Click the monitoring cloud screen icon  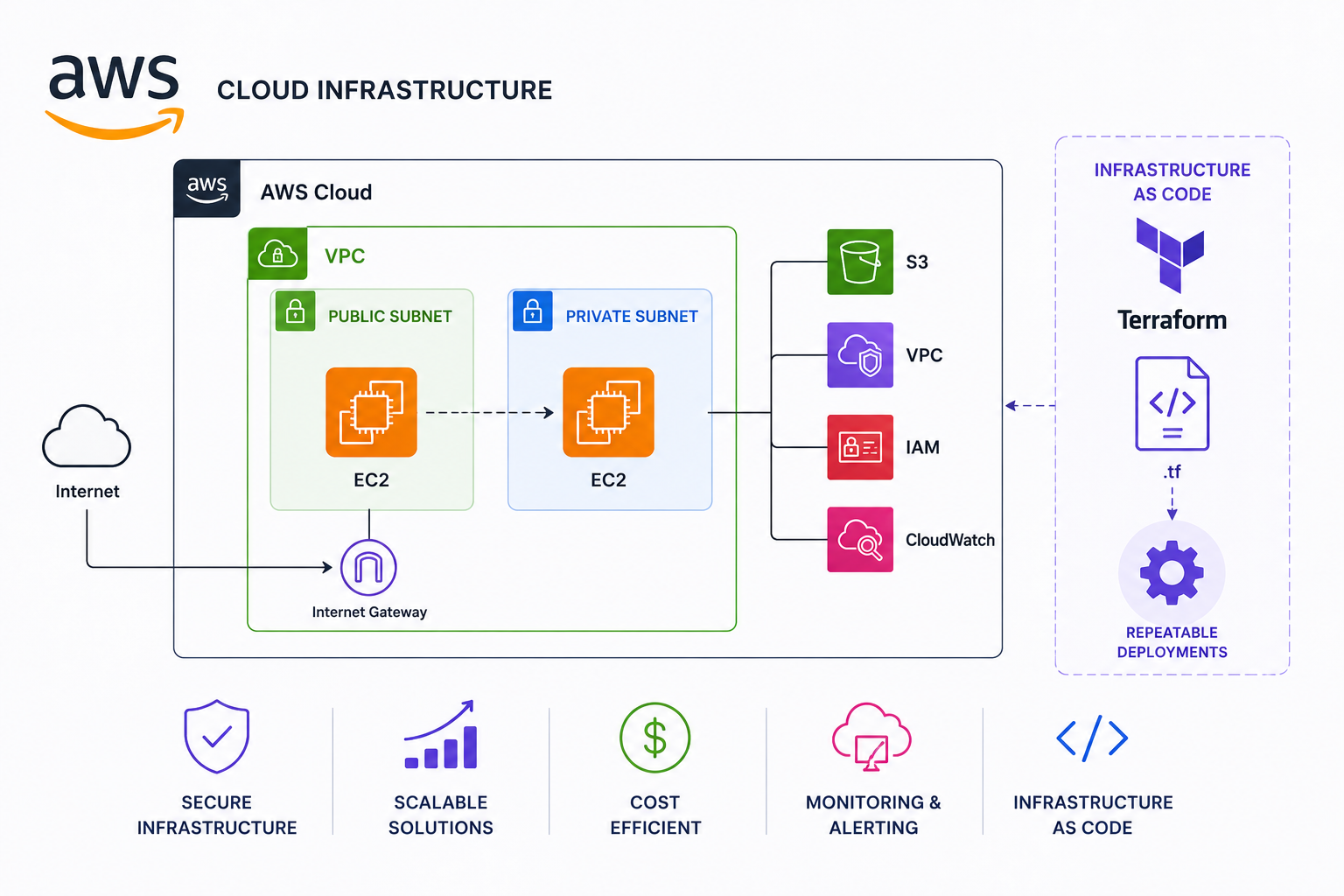pos(871,738)
